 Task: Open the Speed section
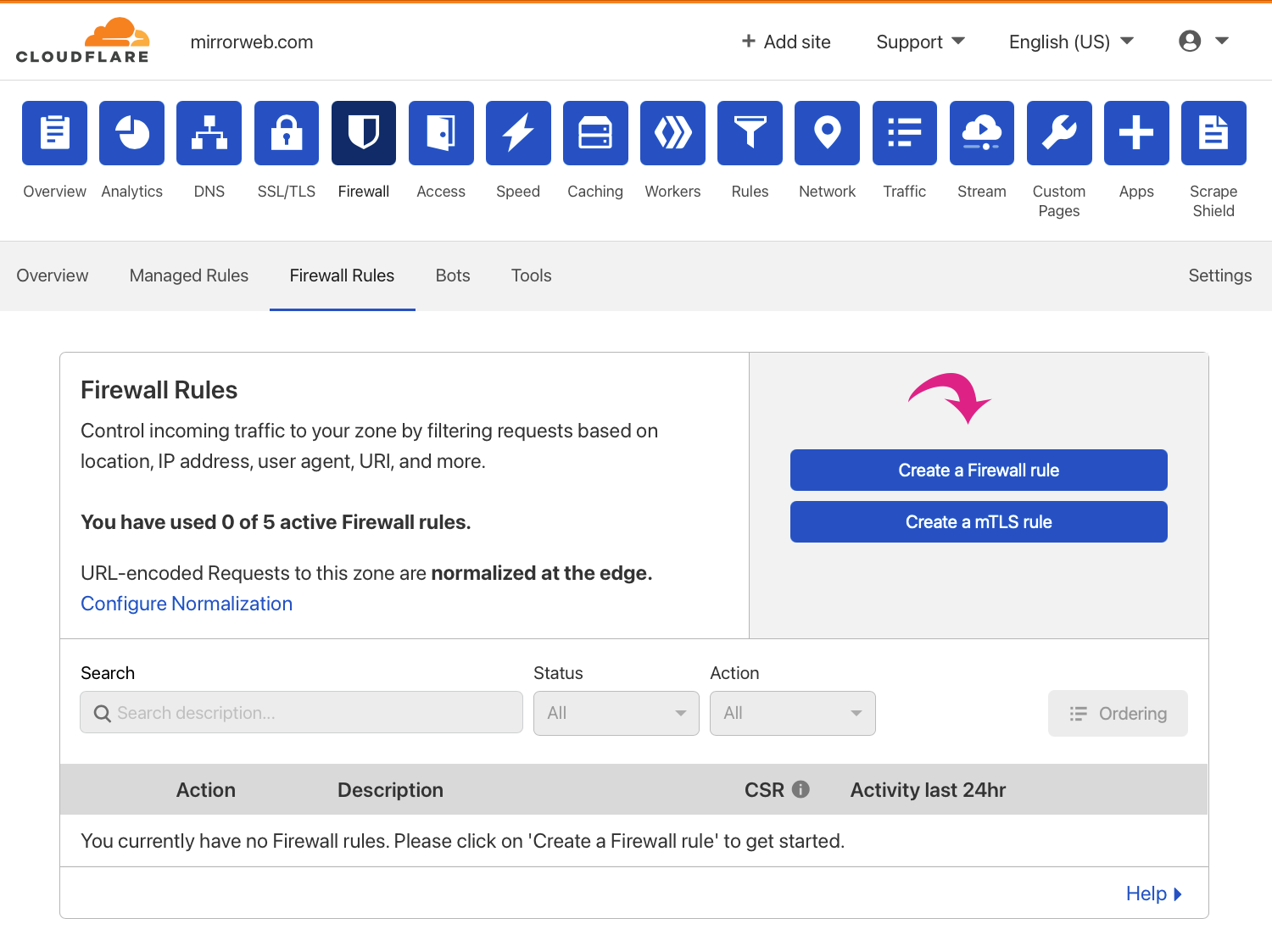[x=518, y=133]
